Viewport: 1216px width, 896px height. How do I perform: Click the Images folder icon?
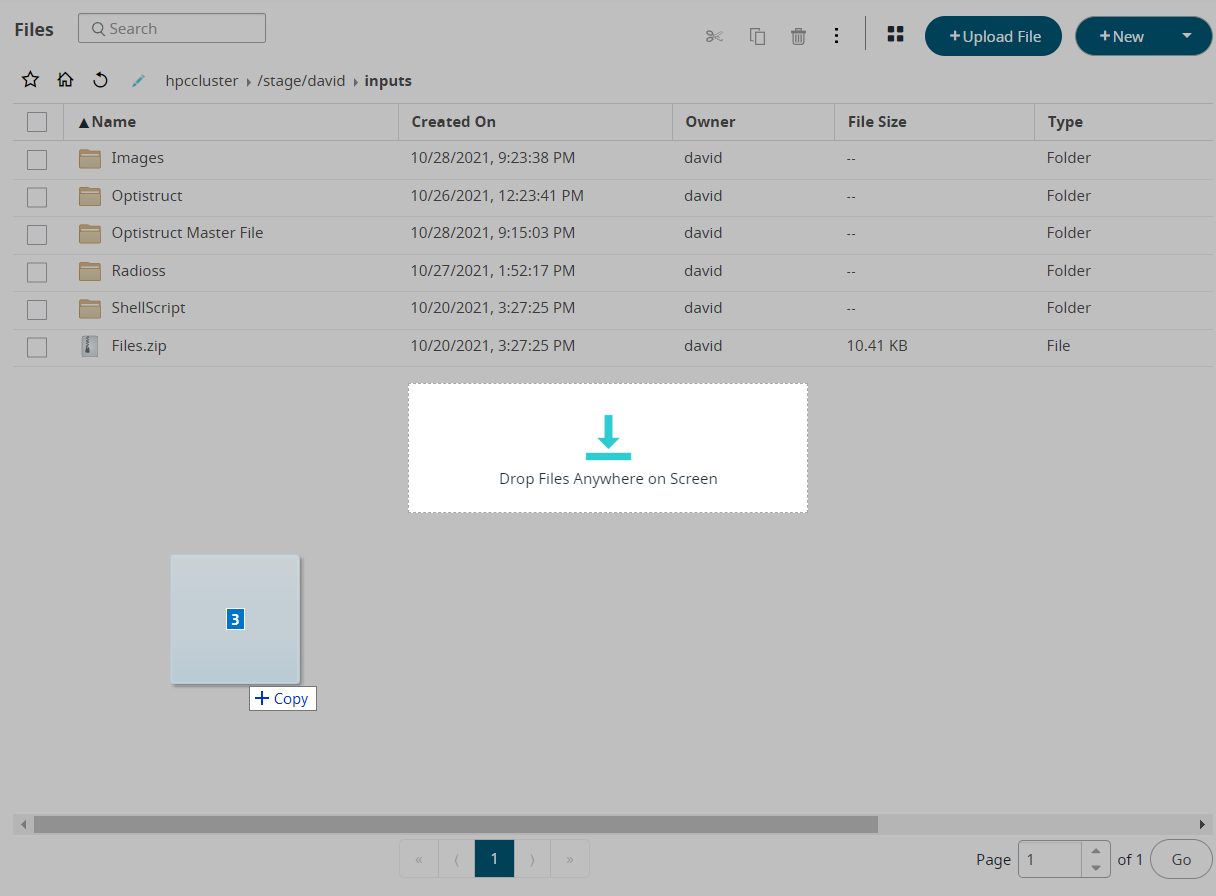(90, 158)
